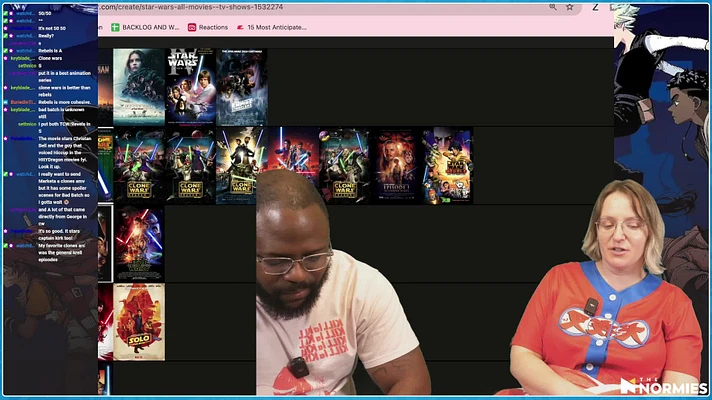Select the red Clone Wars final season poster
This screenshot has width=712, height=400.
pyautogui.click(x=293, y=152)
